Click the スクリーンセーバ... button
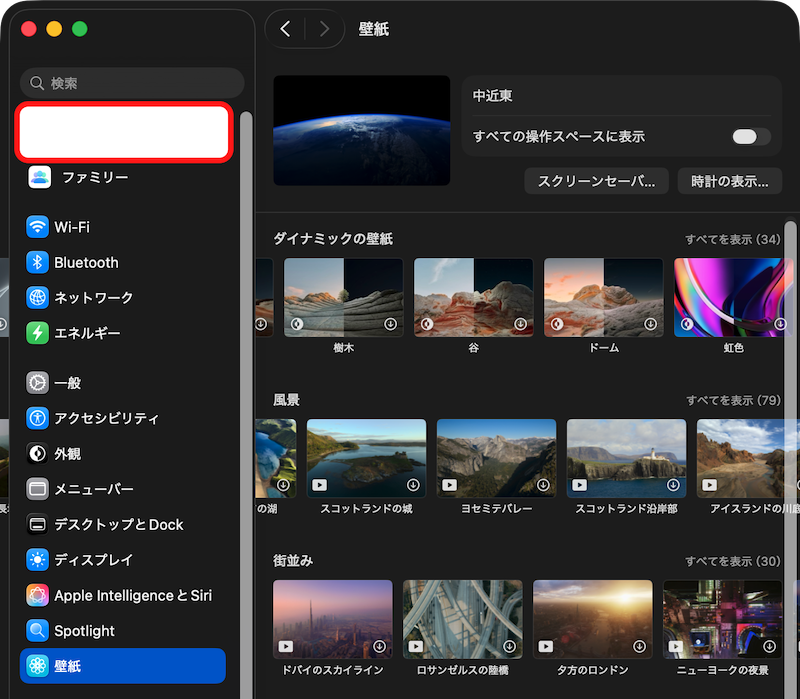 tap(596, 181)
